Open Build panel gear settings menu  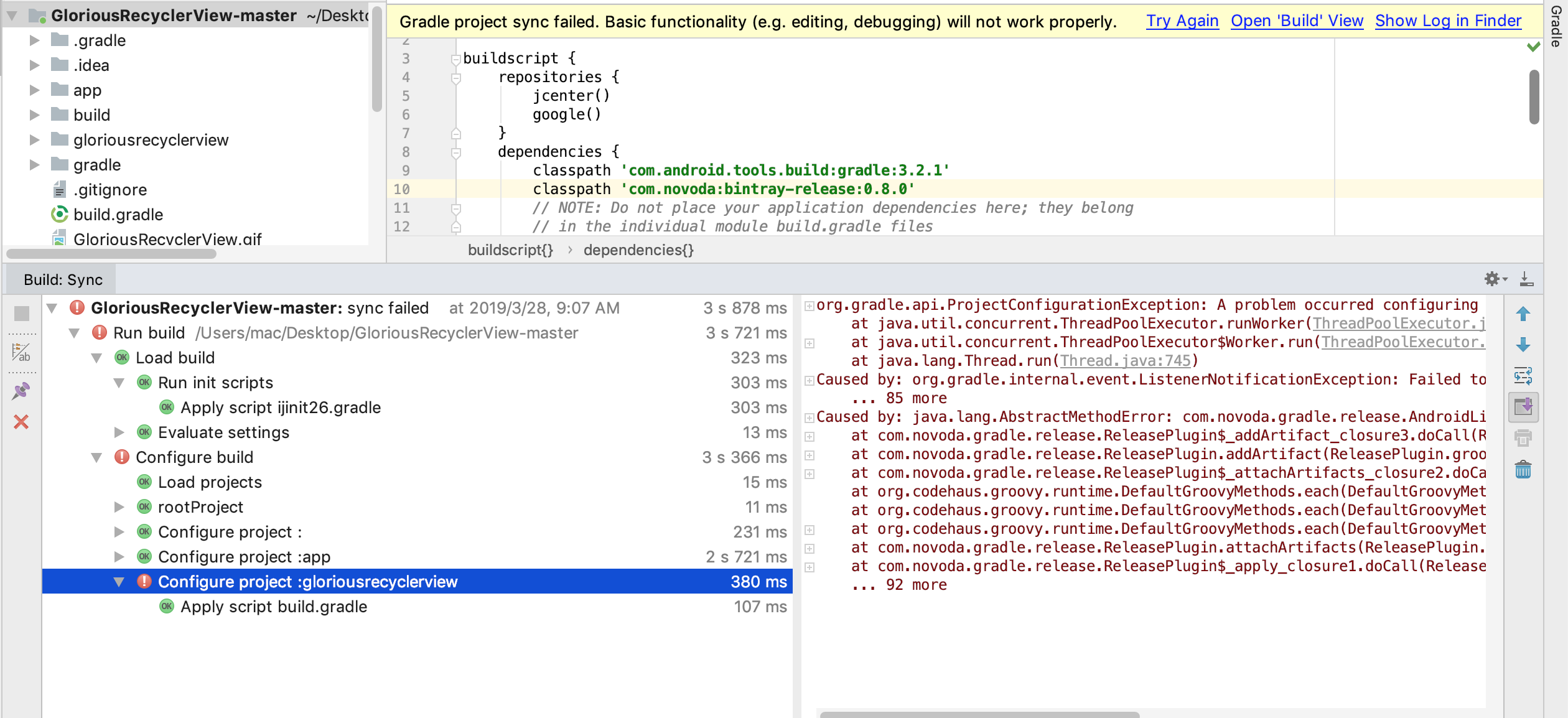click(1494, 279)
